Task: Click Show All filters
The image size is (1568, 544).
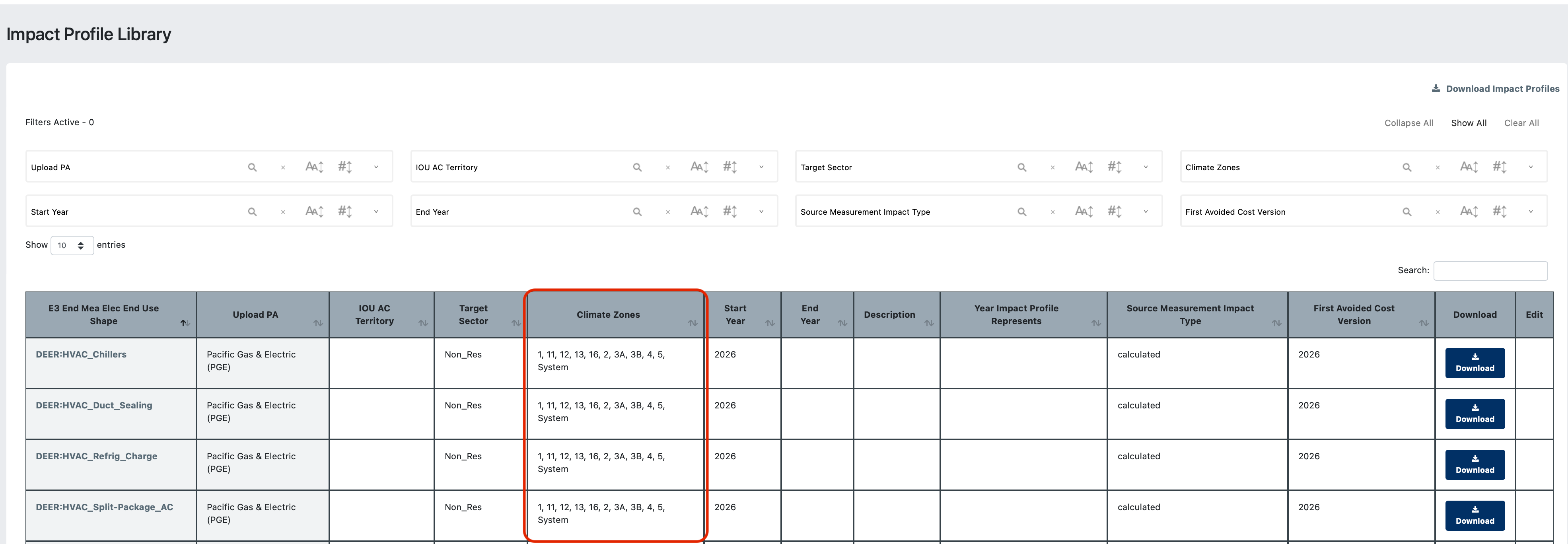Action: (1469, 123)
